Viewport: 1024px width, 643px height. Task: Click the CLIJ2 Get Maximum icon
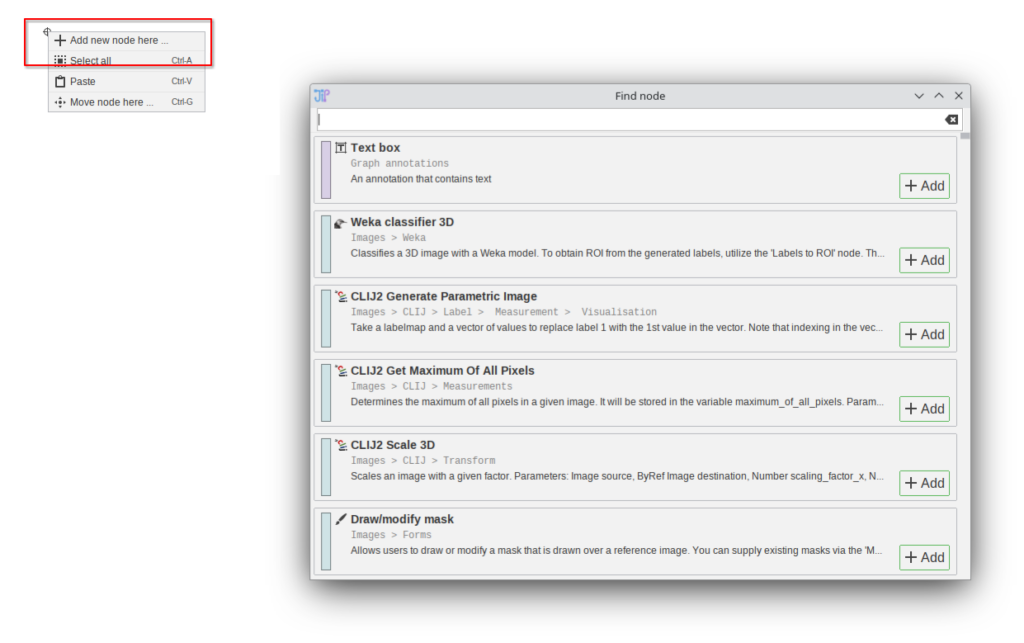click(x=341, y=371)
